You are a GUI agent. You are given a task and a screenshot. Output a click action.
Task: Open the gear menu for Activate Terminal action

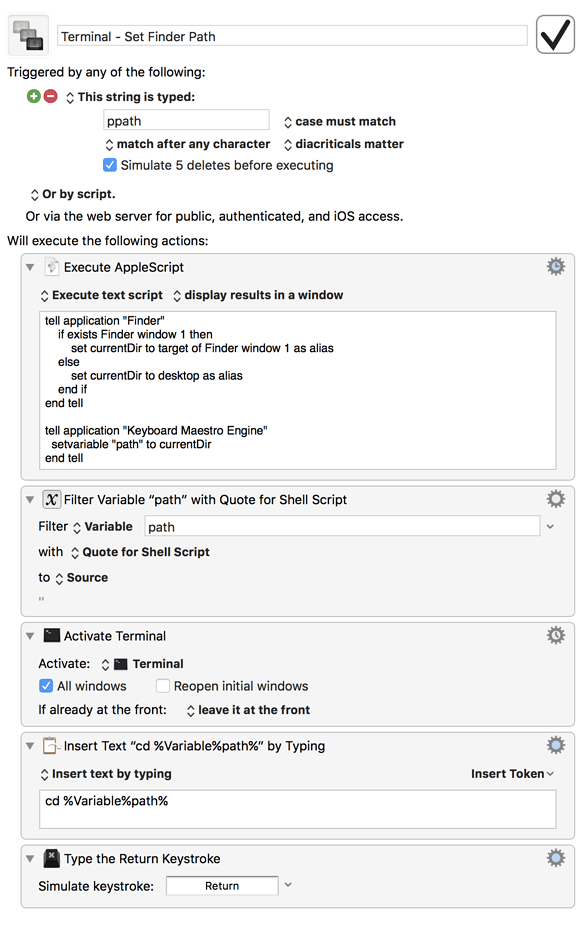556,635
